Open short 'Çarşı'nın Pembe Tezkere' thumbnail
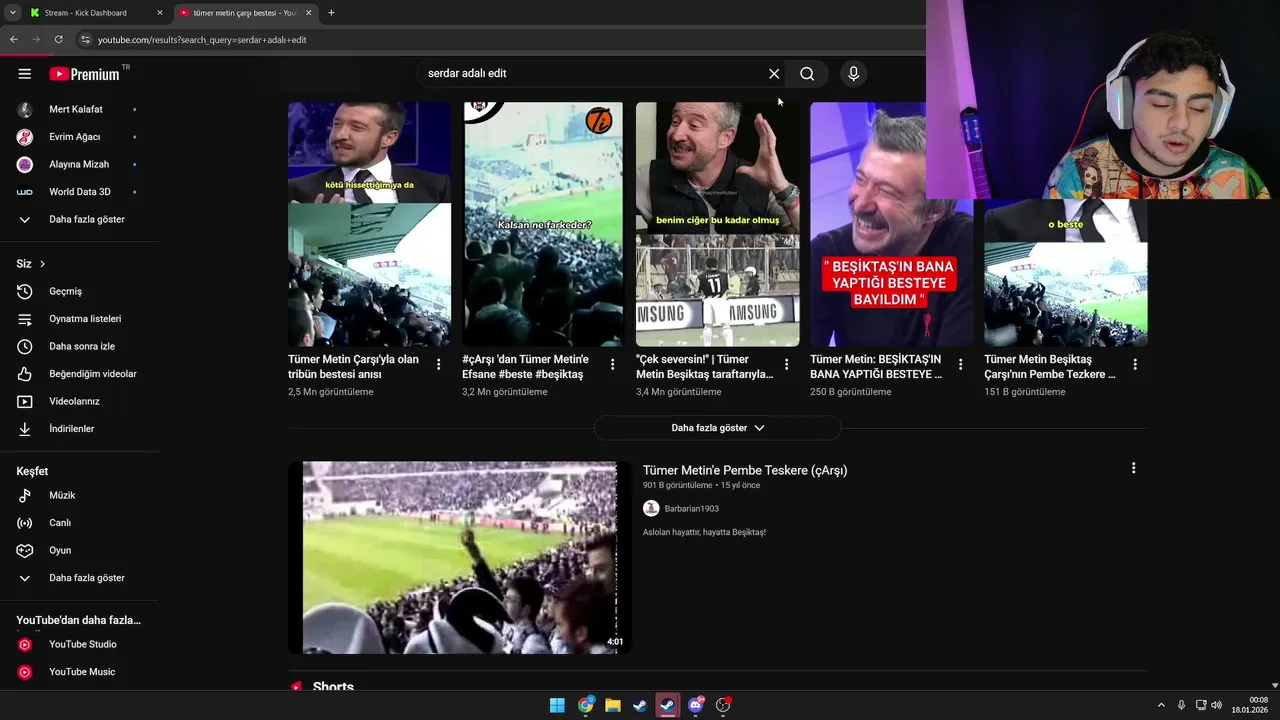Image resolution: width=1280 pixels, height=720 pixels. 1065,272
